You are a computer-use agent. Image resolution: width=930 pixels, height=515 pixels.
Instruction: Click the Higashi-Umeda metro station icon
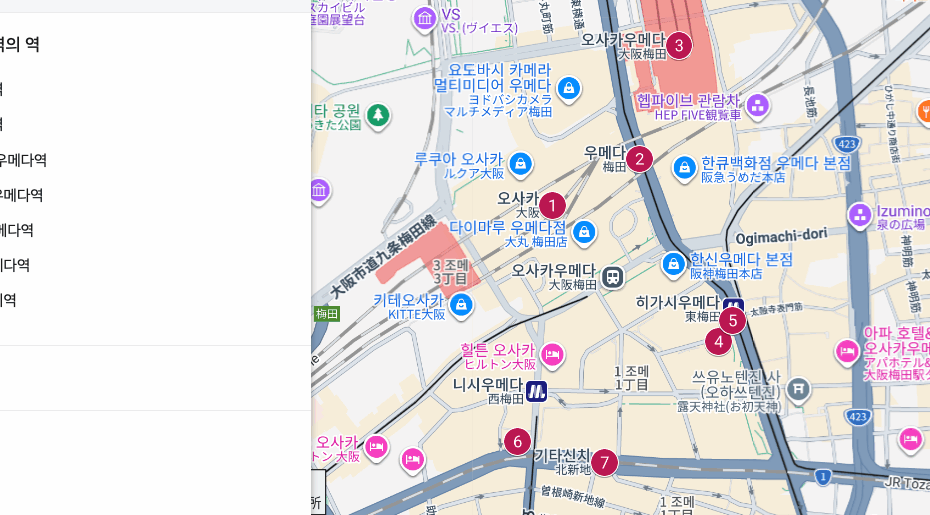click(733, 306)
